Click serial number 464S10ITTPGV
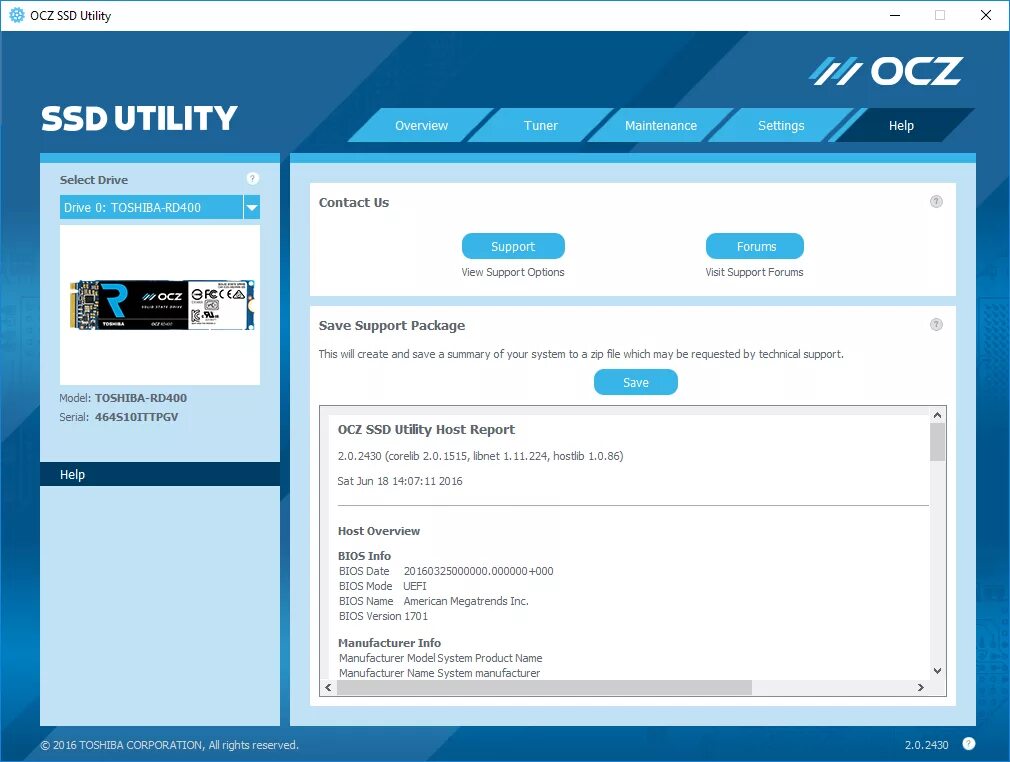Viewport: 1010px width, 762px height. [137, 417]
